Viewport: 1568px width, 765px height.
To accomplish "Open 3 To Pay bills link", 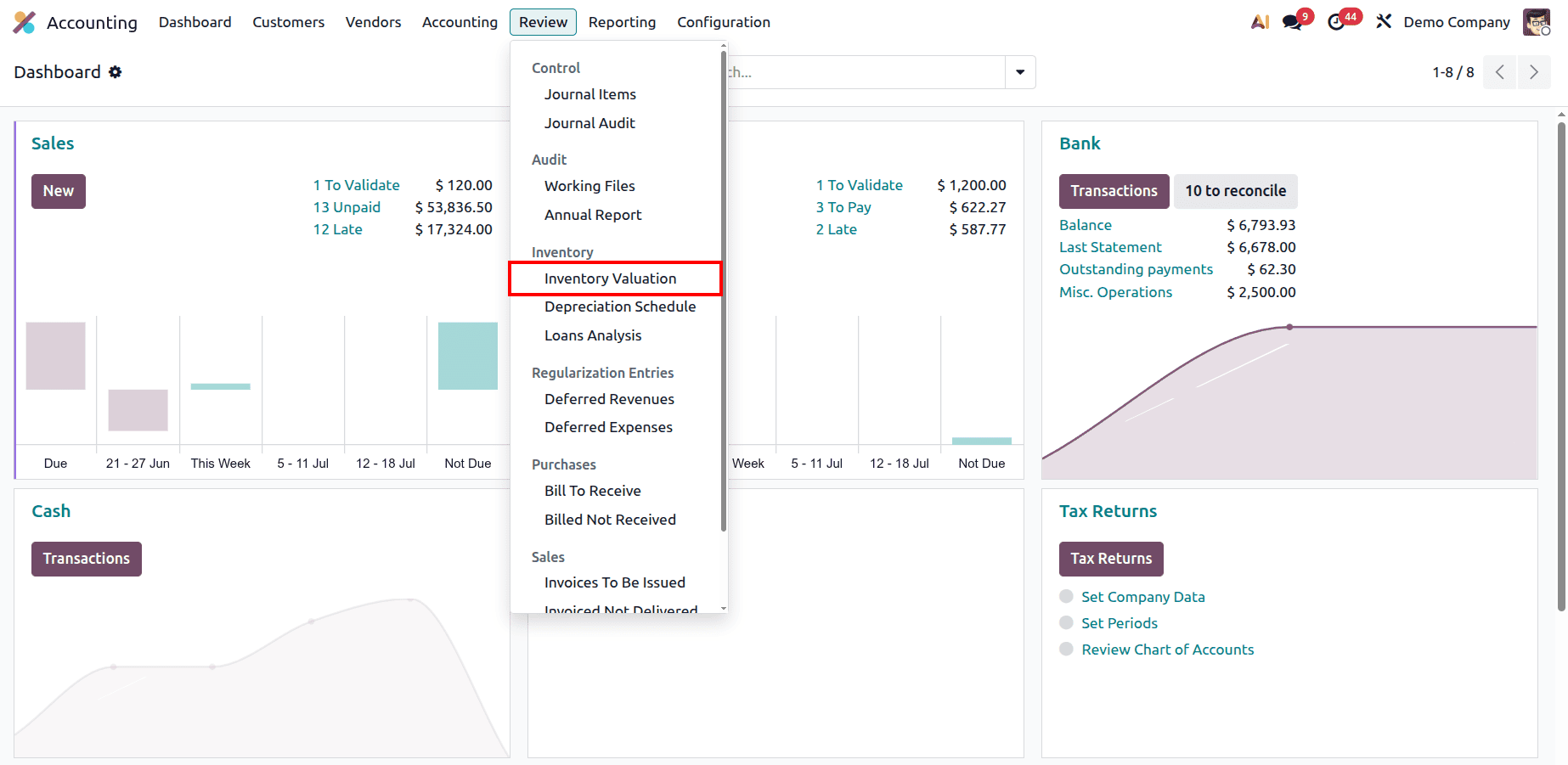I will tap(843, 207).
